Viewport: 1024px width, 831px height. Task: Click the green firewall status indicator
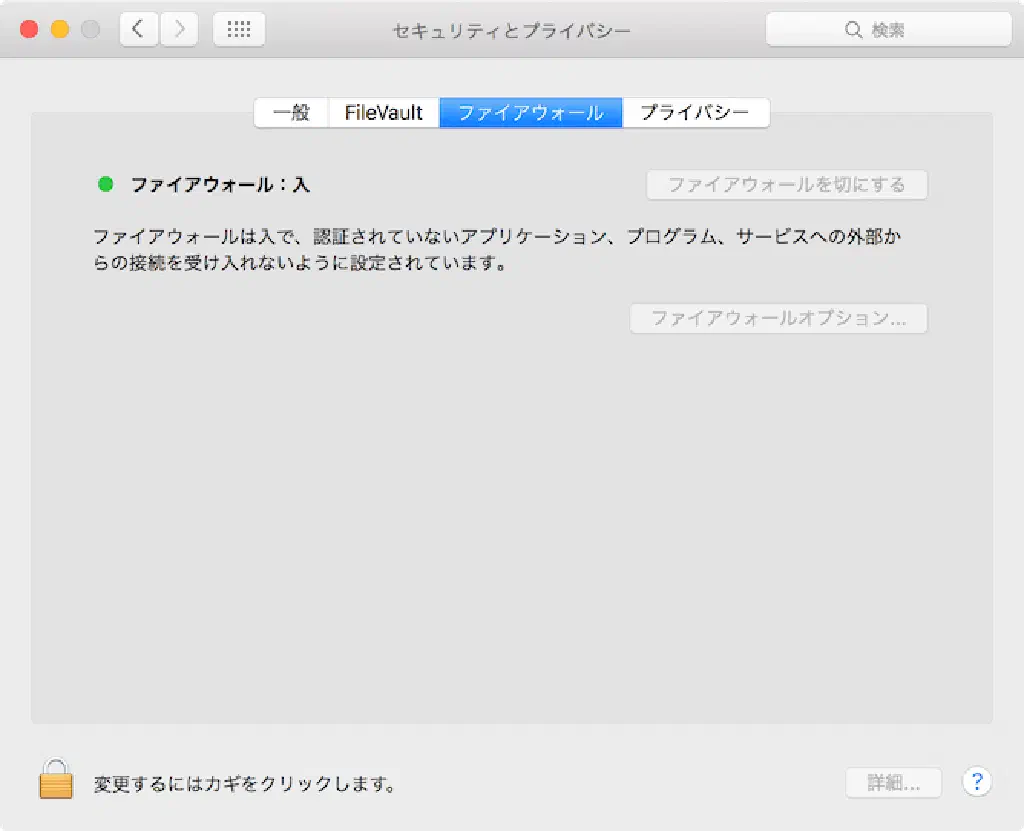point(105,184)
